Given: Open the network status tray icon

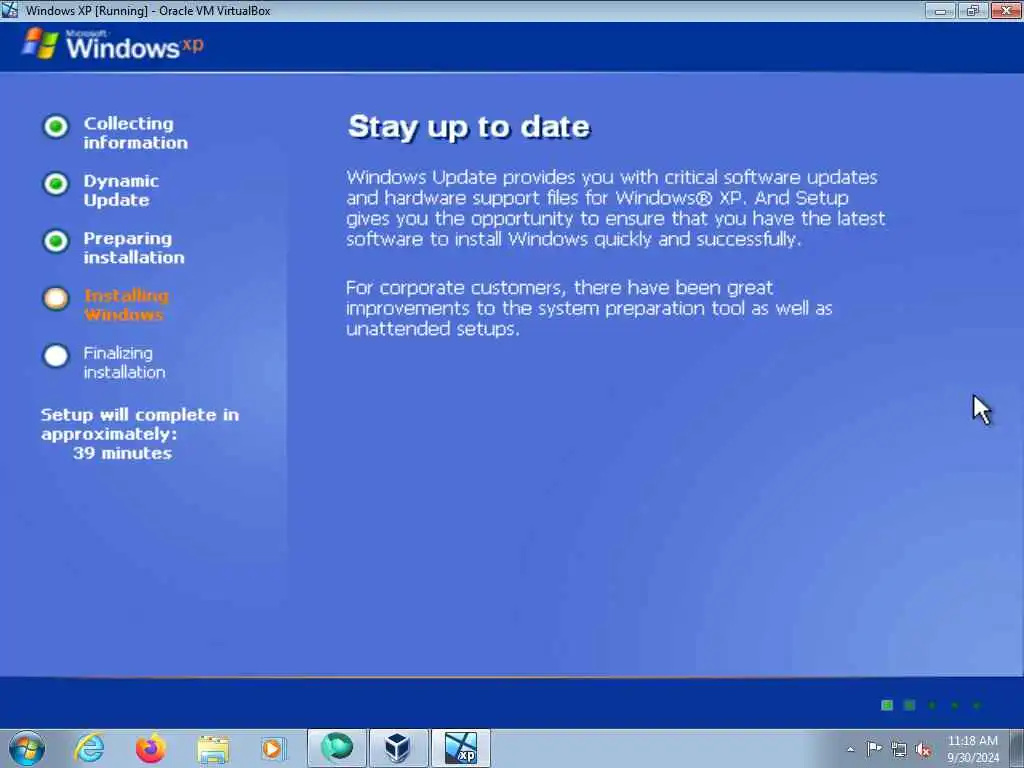Looking at the screenshot, I should [899, 749].
